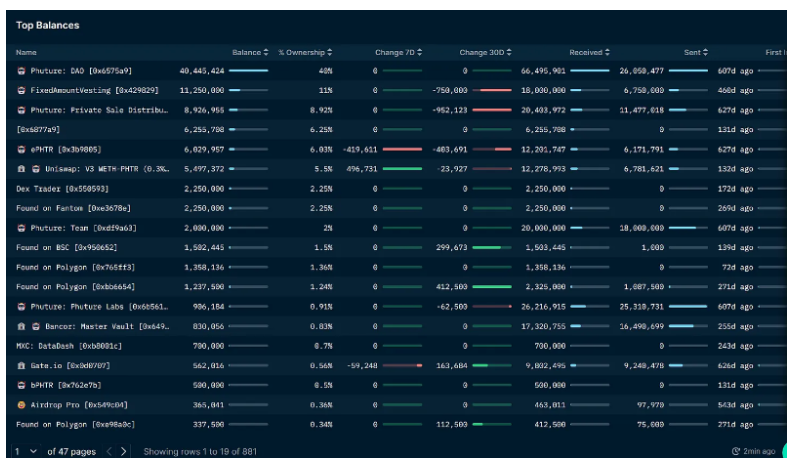Image resolution: width=791 pixels, height=463 pixels.
Task: Click the Name column header
Action: coord(26,52)
